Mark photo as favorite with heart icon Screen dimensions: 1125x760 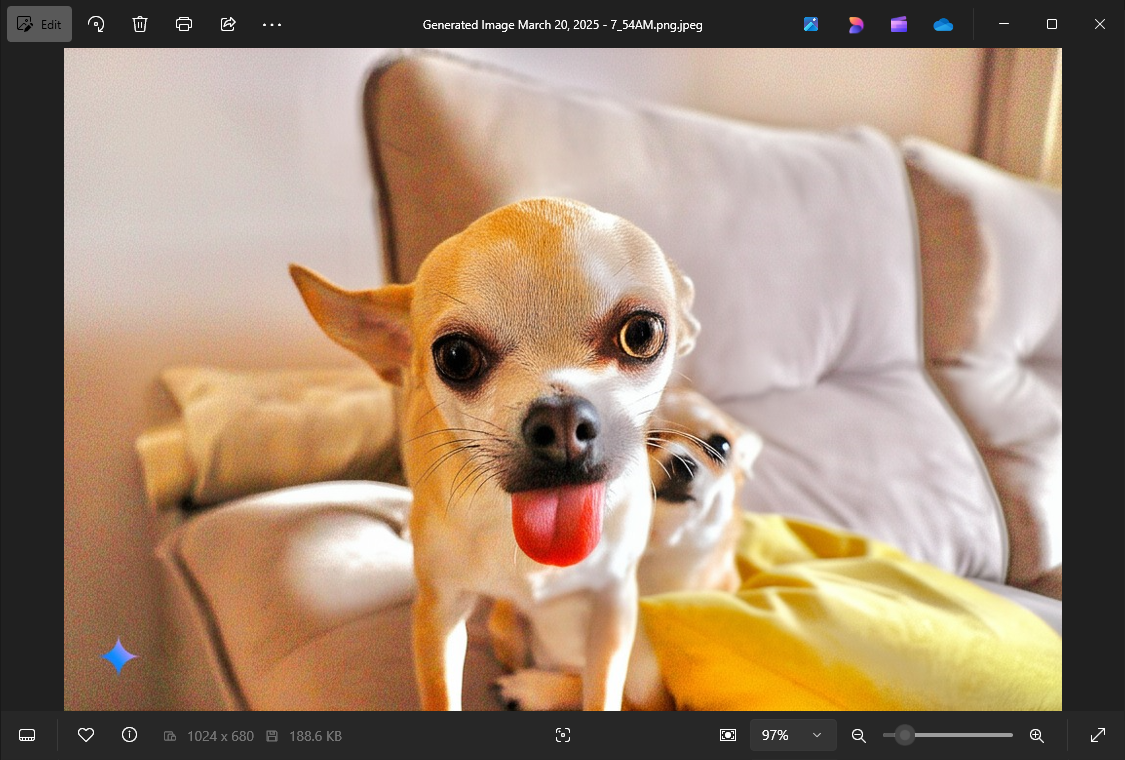[x=86, y=735]
